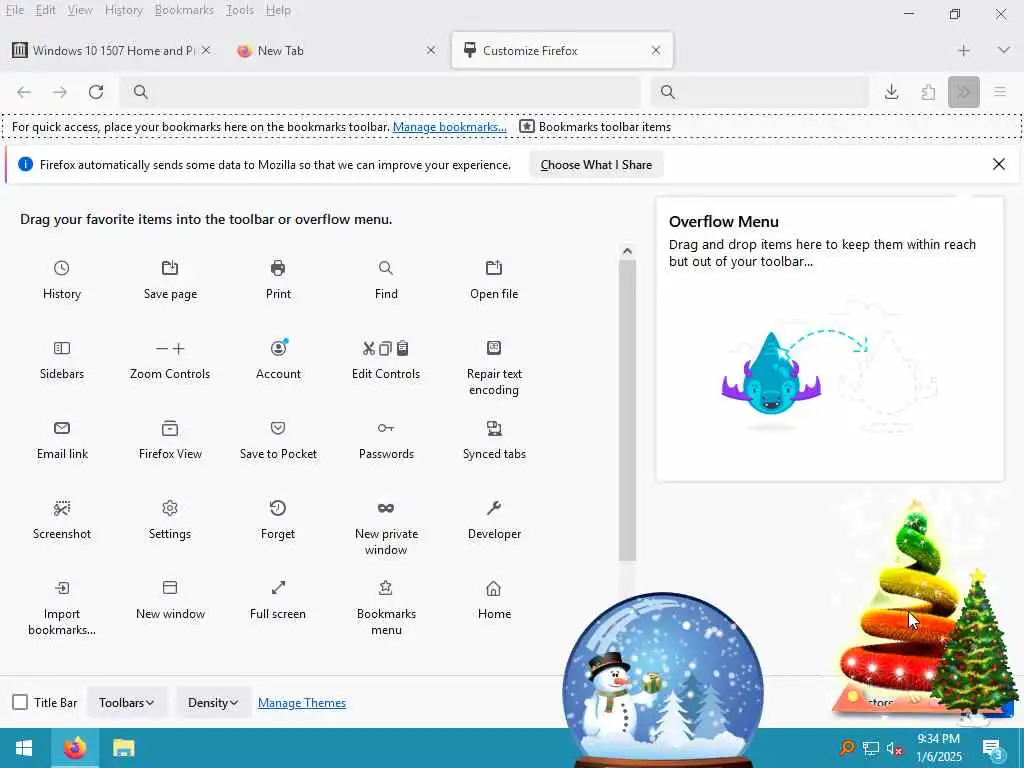Viewport: 1024px width, 768px height.
Task: Select the Edit Controls item
Action: (x=386, y=360)
